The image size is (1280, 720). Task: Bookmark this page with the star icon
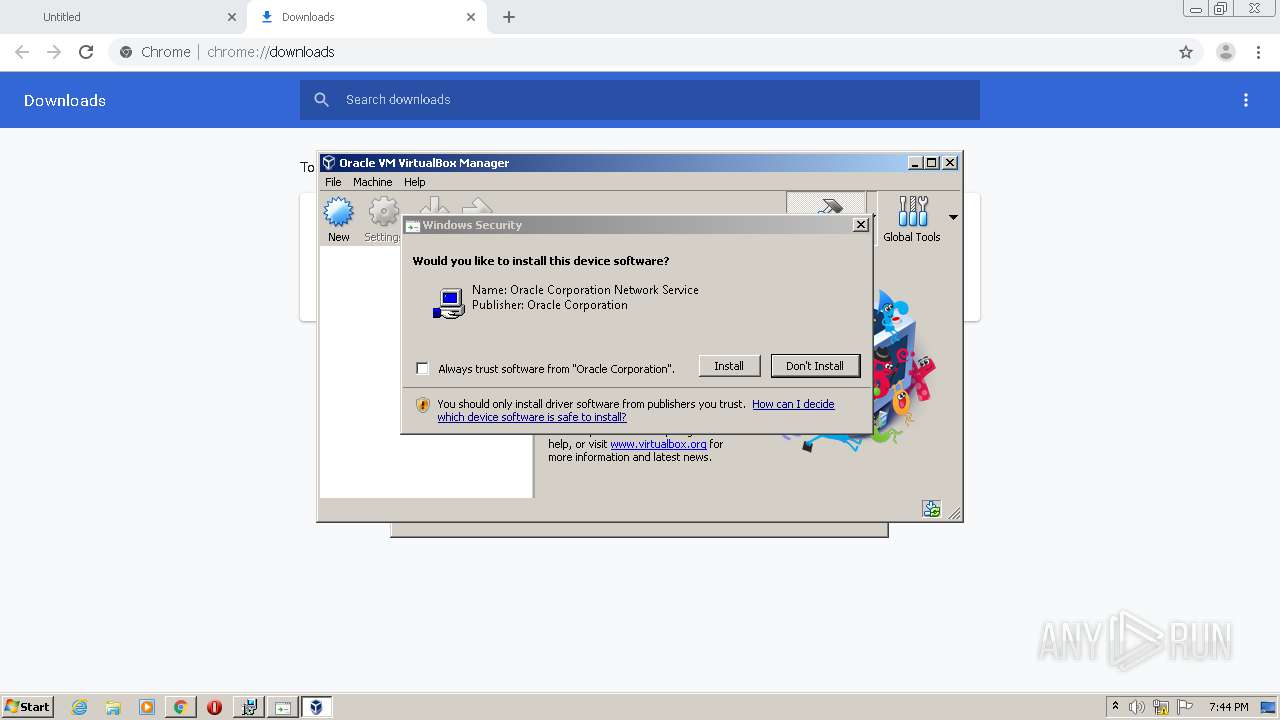[1186, 52]
